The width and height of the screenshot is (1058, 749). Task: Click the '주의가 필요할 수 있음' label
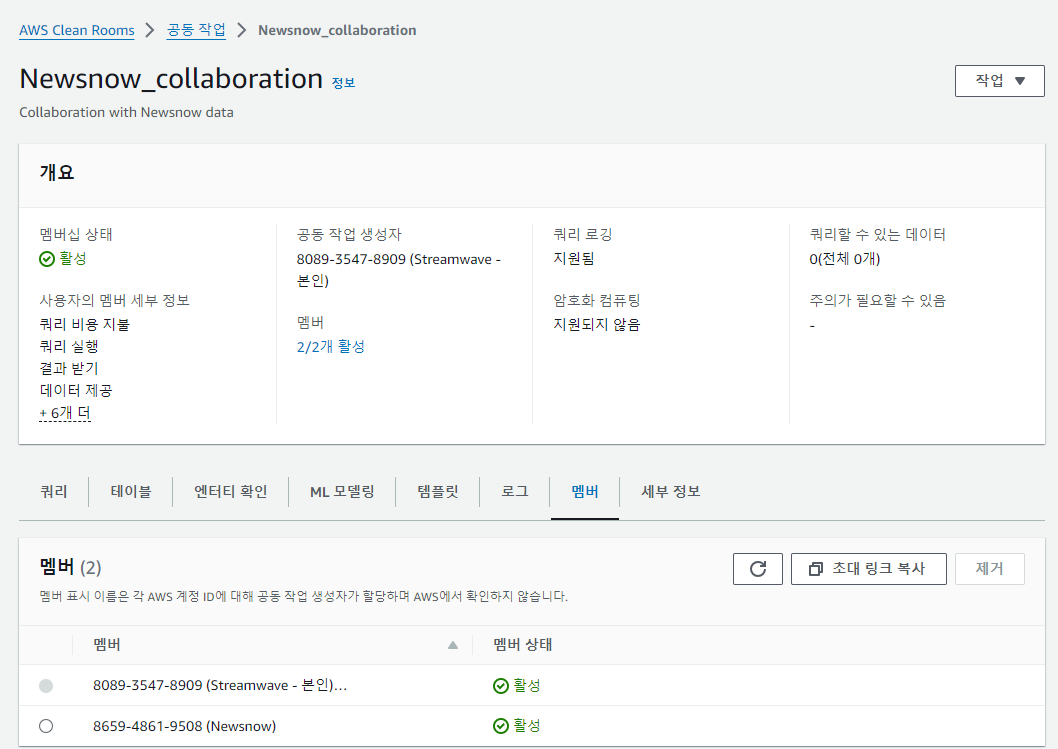tap(878, 300)
